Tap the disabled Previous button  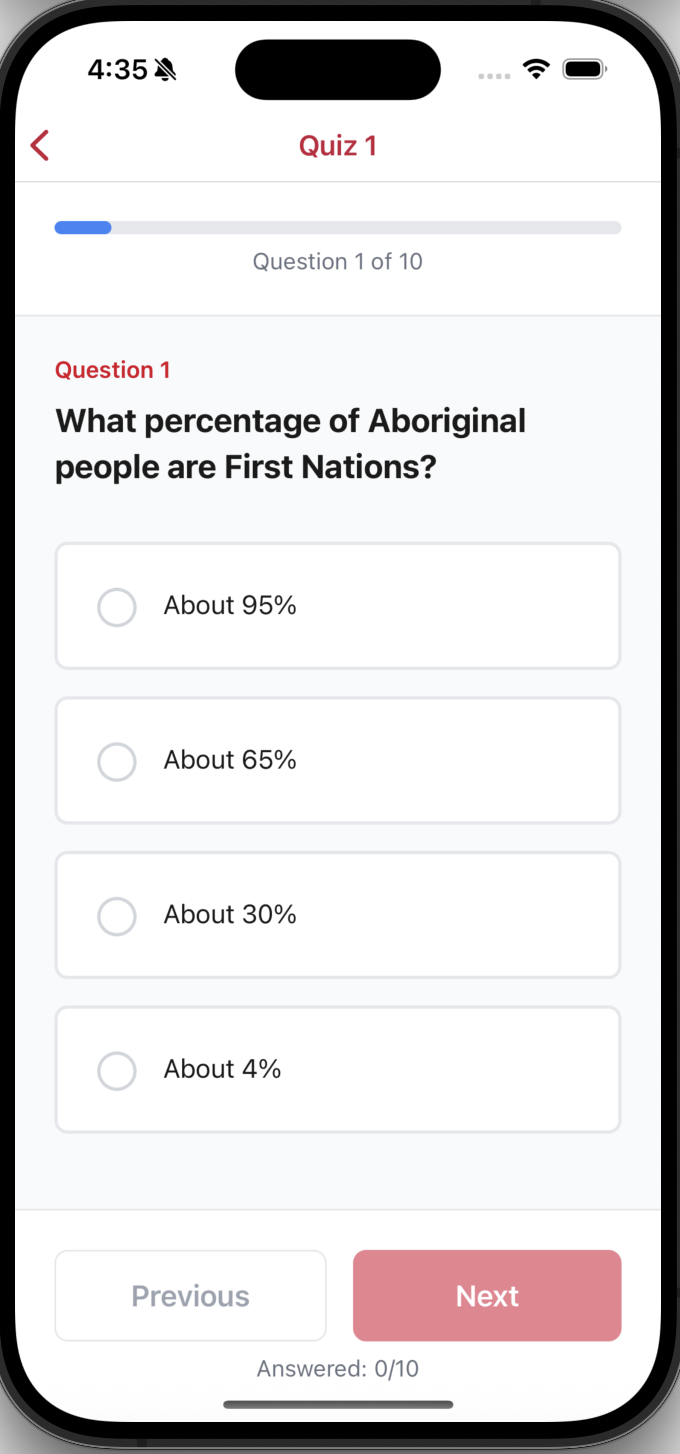pyautogui.click(x=190, y=1295)
